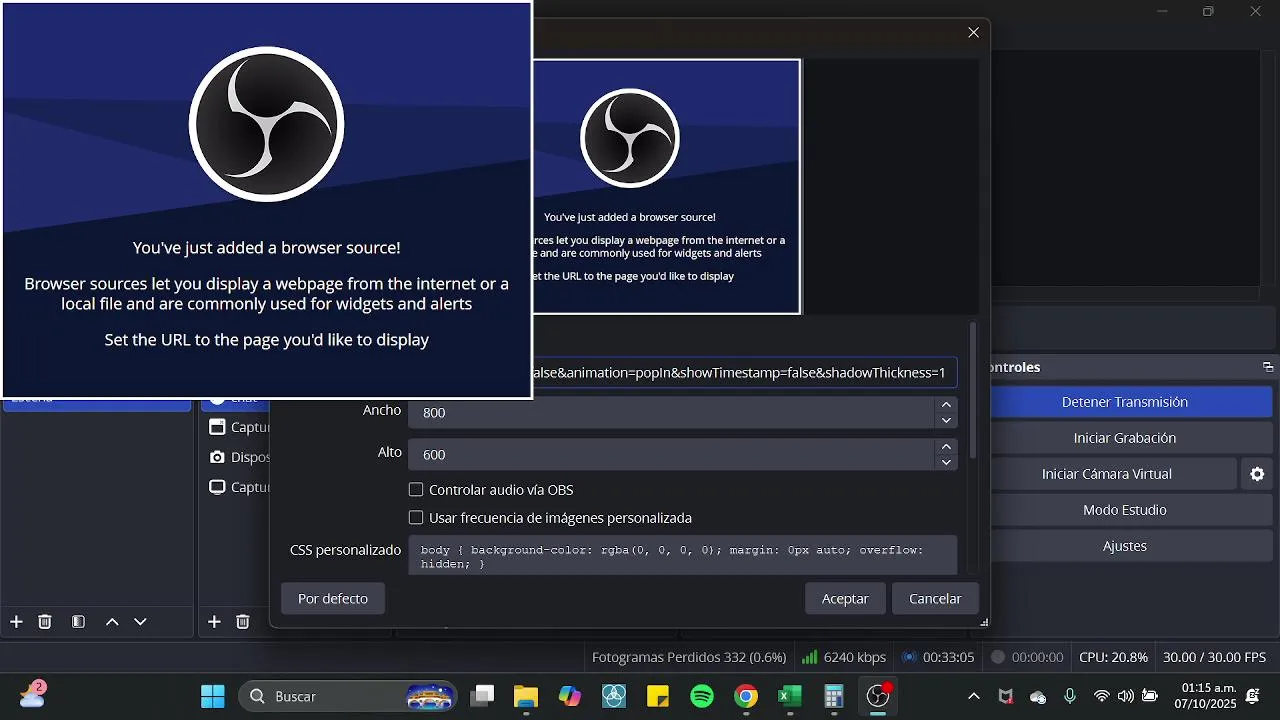Add a new scene with plus icon

(x=16, y=622)
